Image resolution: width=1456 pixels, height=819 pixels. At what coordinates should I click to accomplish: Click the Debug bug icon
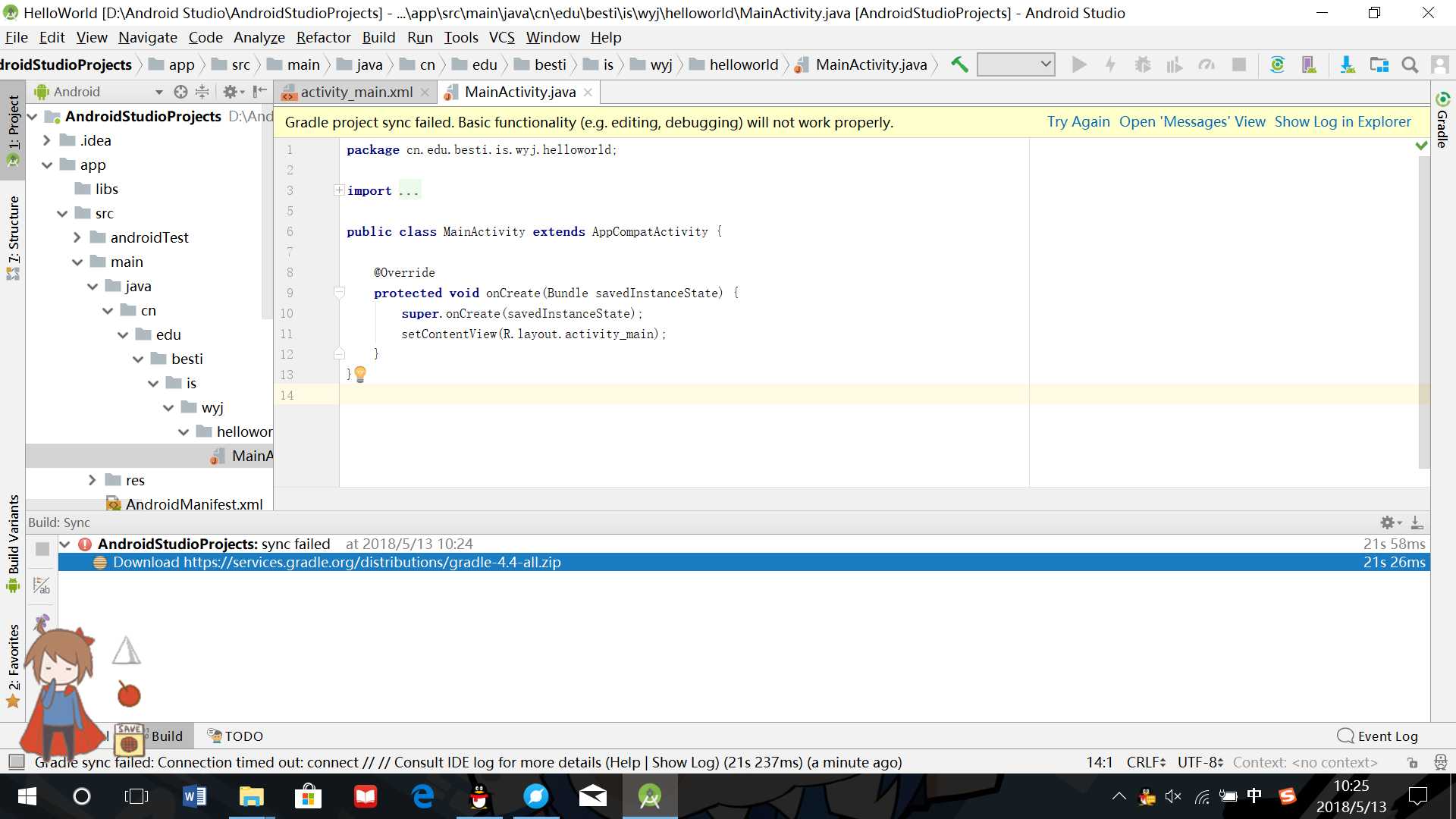tap(1143, 65)
